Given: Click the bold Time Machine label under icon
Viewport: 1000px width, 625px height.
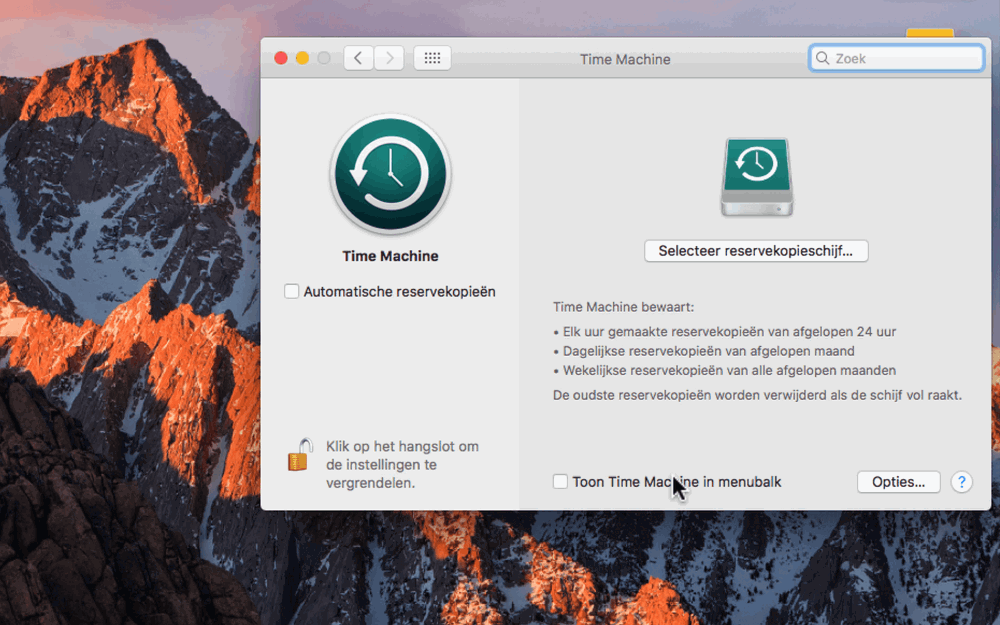Looking at the screenshot, I should [x=390, y=256].
